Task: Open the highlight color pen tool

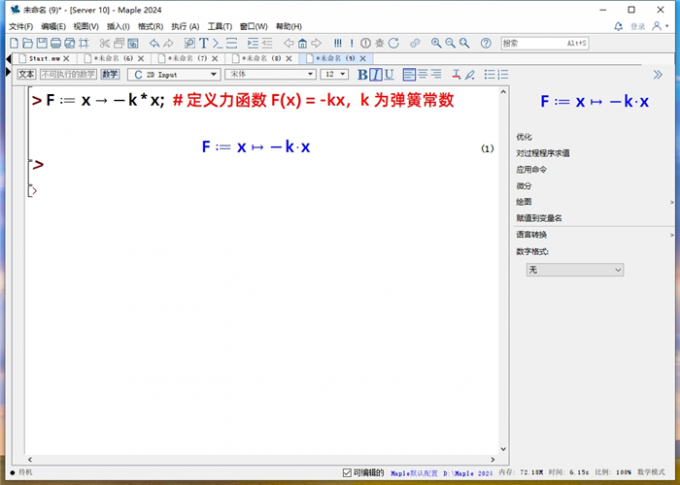Action: click(470, 75)
